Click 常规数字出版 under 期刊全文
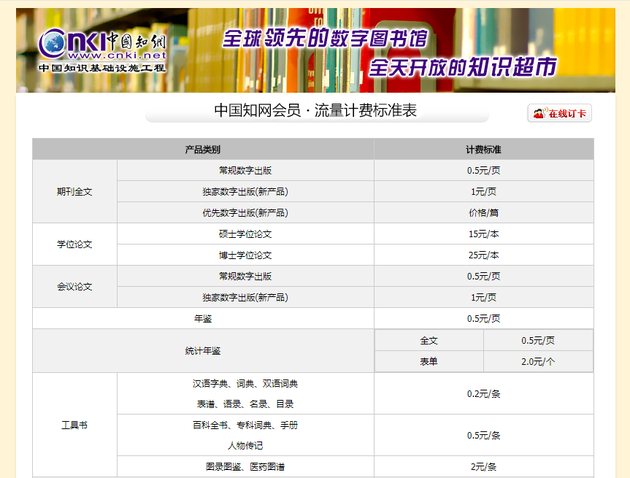This screenshot has height=478, width=630. [x=245, y=170]
